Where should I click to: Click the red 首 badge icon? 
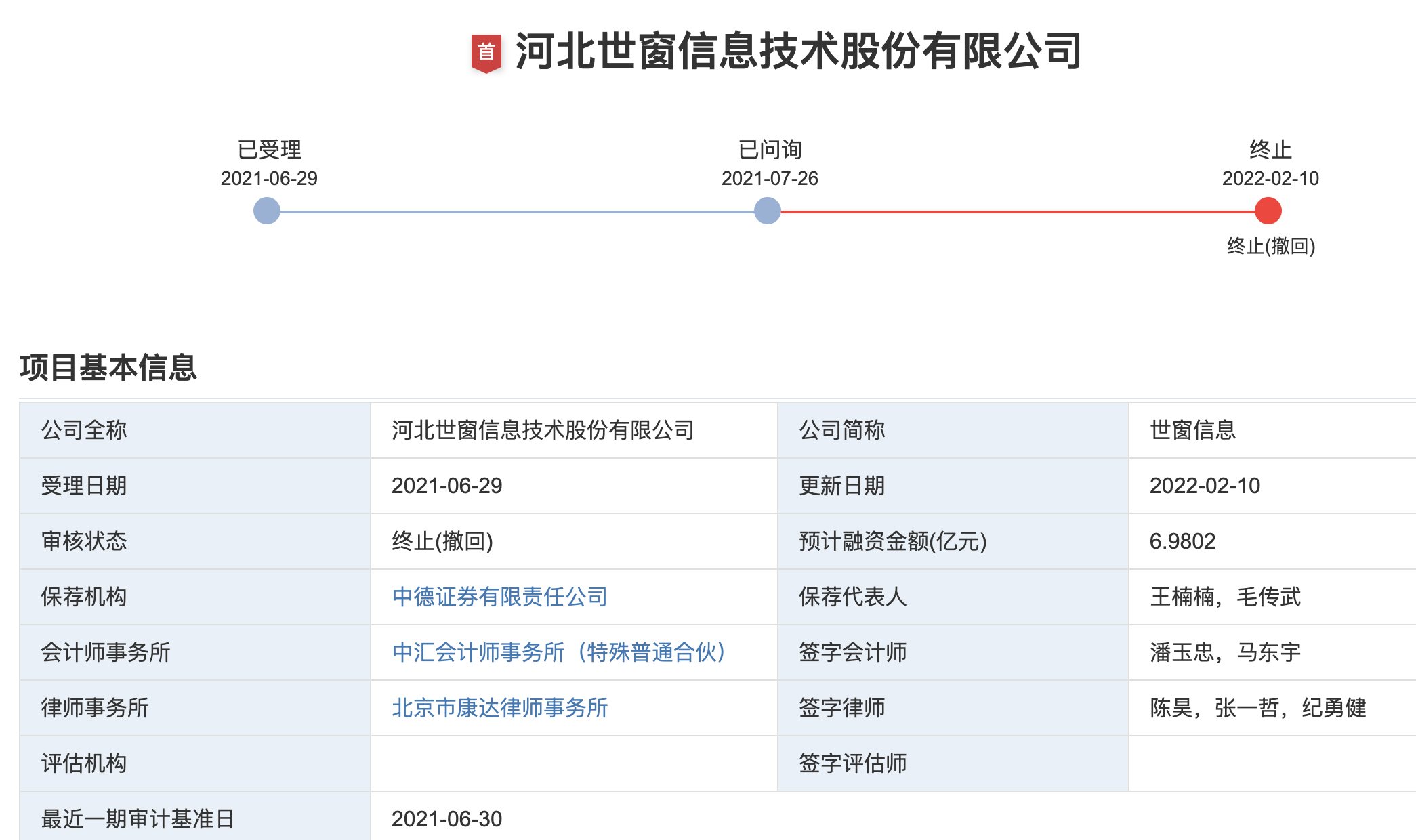tap(486, 53)
